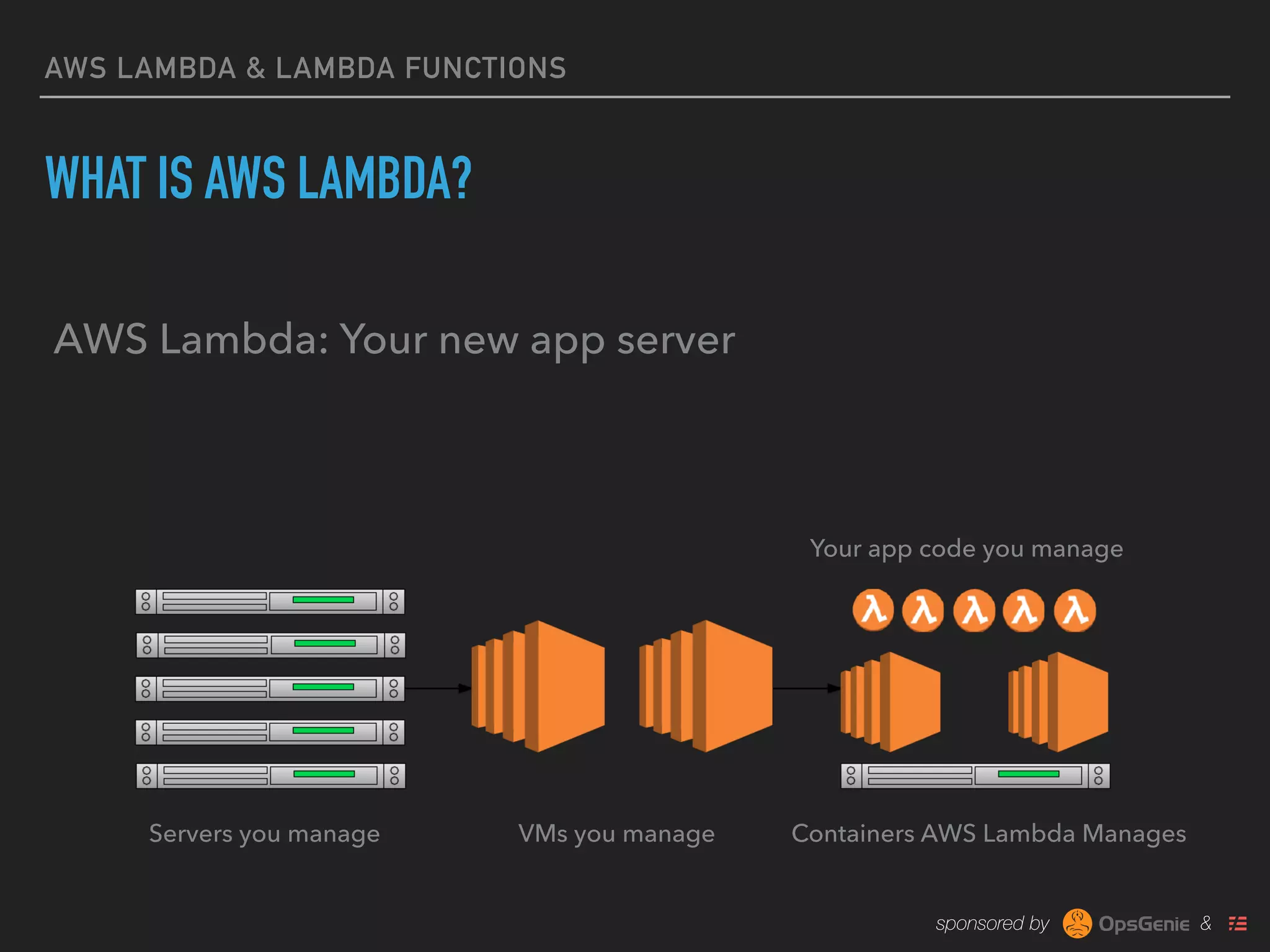
Task: Click the OpsGenie logo icon
Action: point(1077,923)
